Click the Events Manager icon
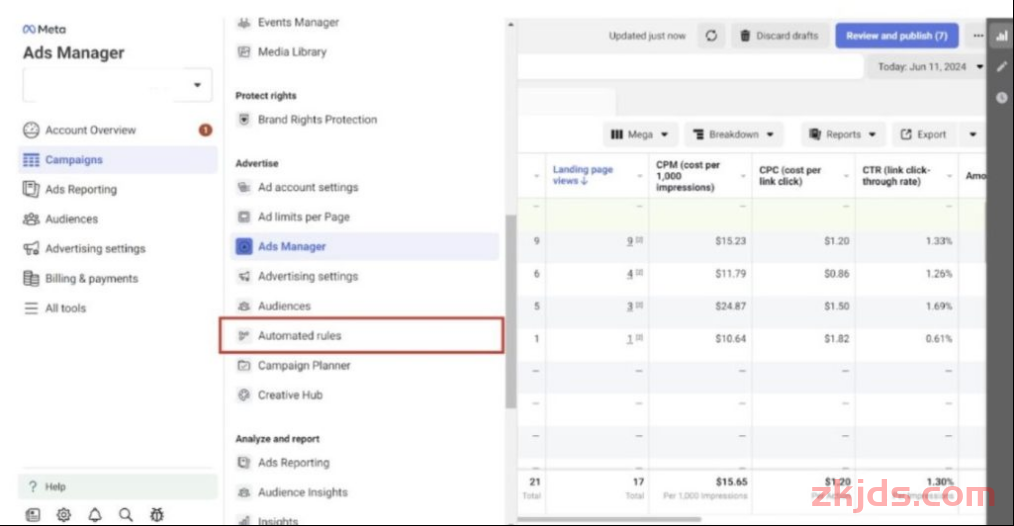This screenshot has height=526, width=1014. [x=244, y=23]
